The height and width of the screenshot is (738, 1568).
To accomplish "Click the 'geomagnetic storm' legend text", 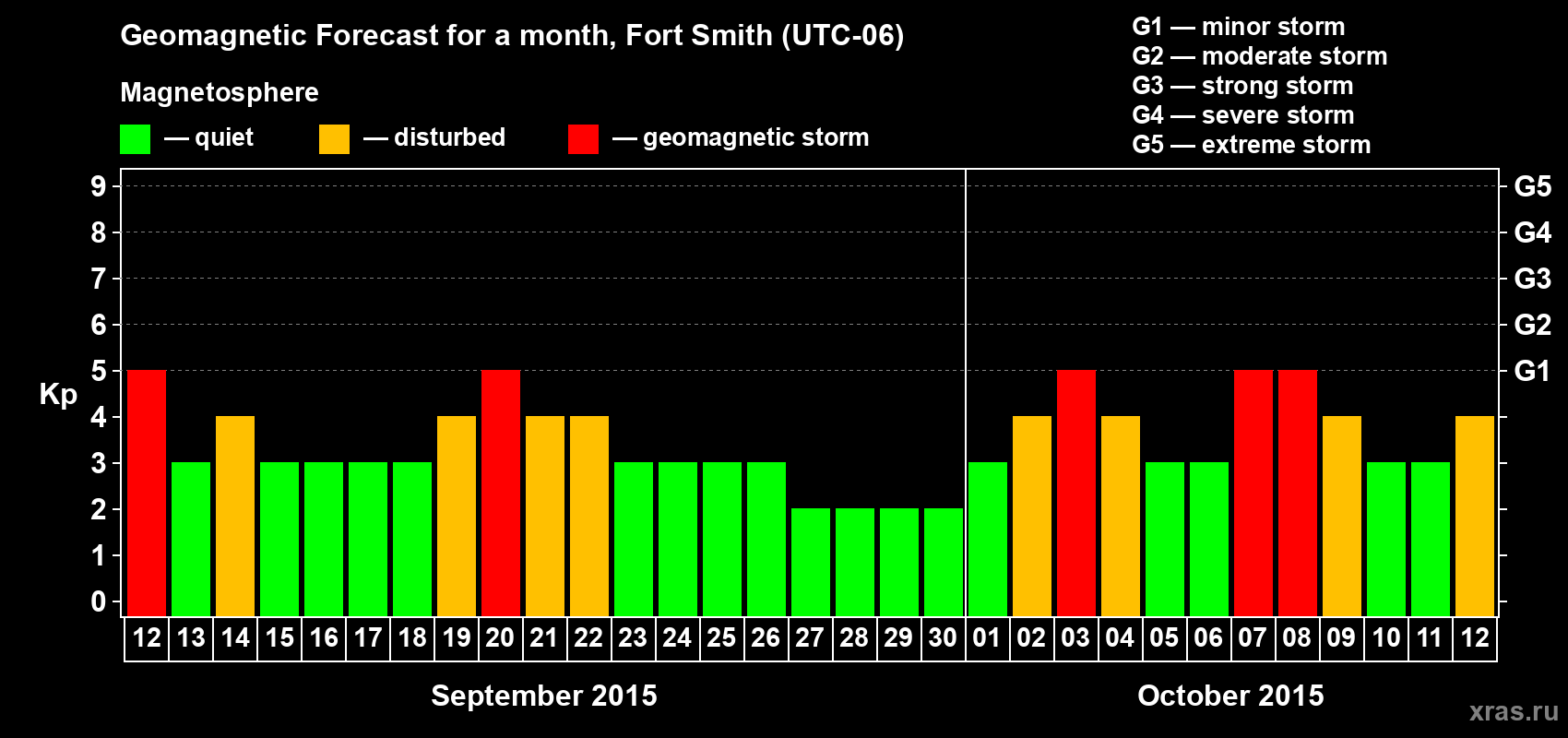I will tap(755, 137).
